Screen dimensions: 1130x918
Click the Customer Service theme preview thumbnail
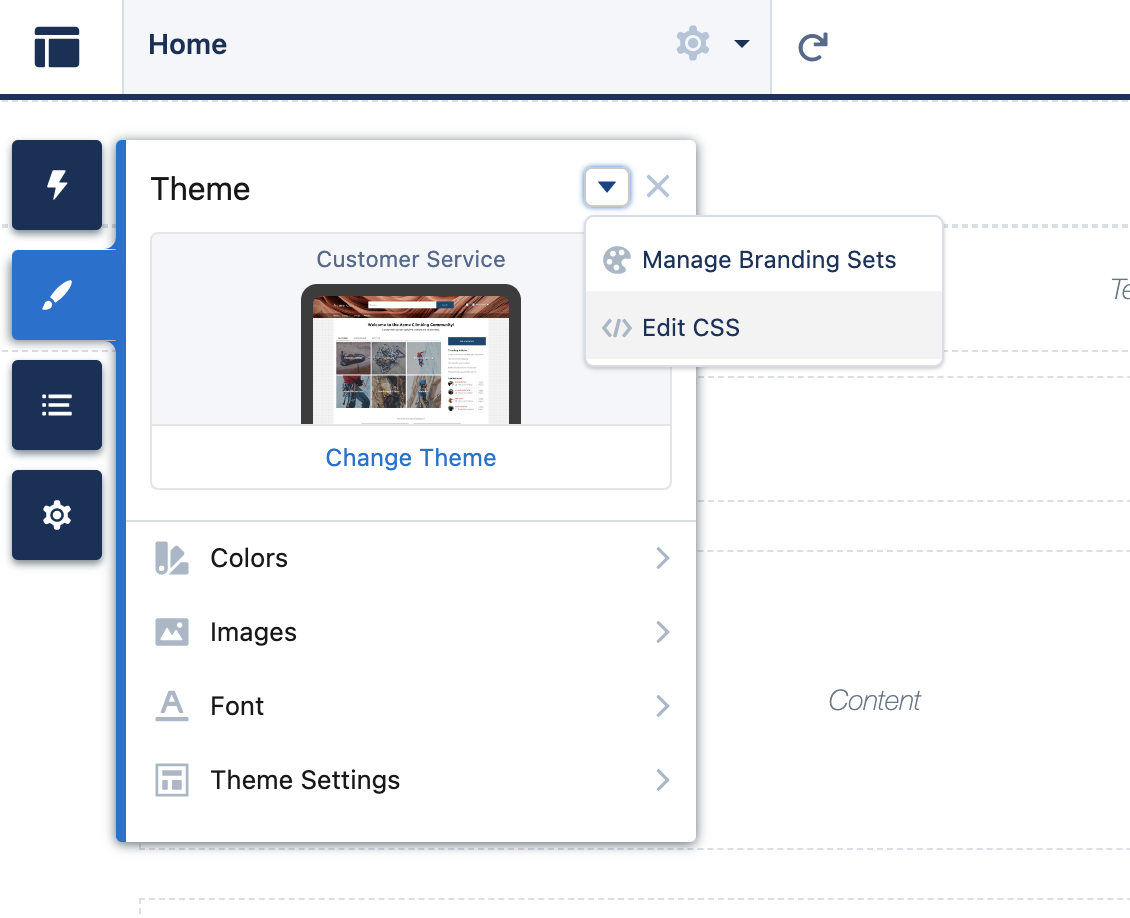[410, 355]
